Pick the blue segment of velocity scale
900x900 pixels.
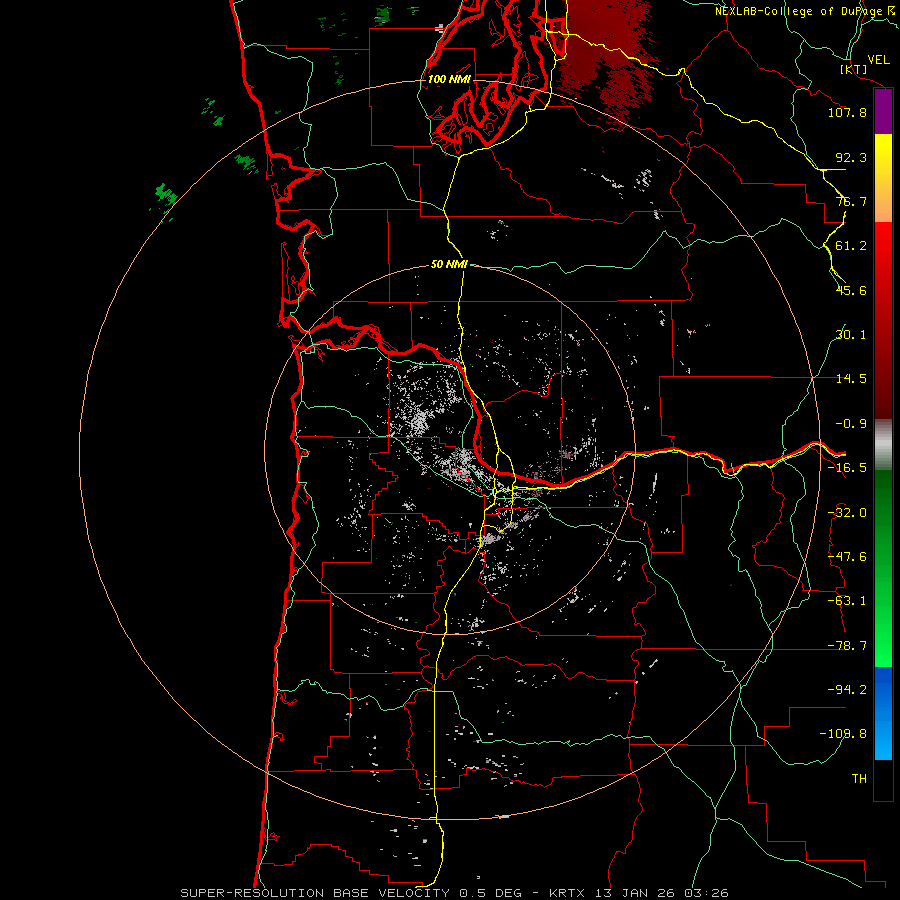(x=883, y=713)
